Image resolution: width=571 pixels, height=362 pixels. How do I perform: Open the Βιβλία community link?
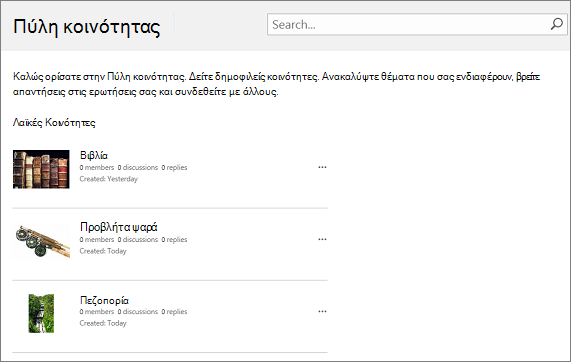94,155
